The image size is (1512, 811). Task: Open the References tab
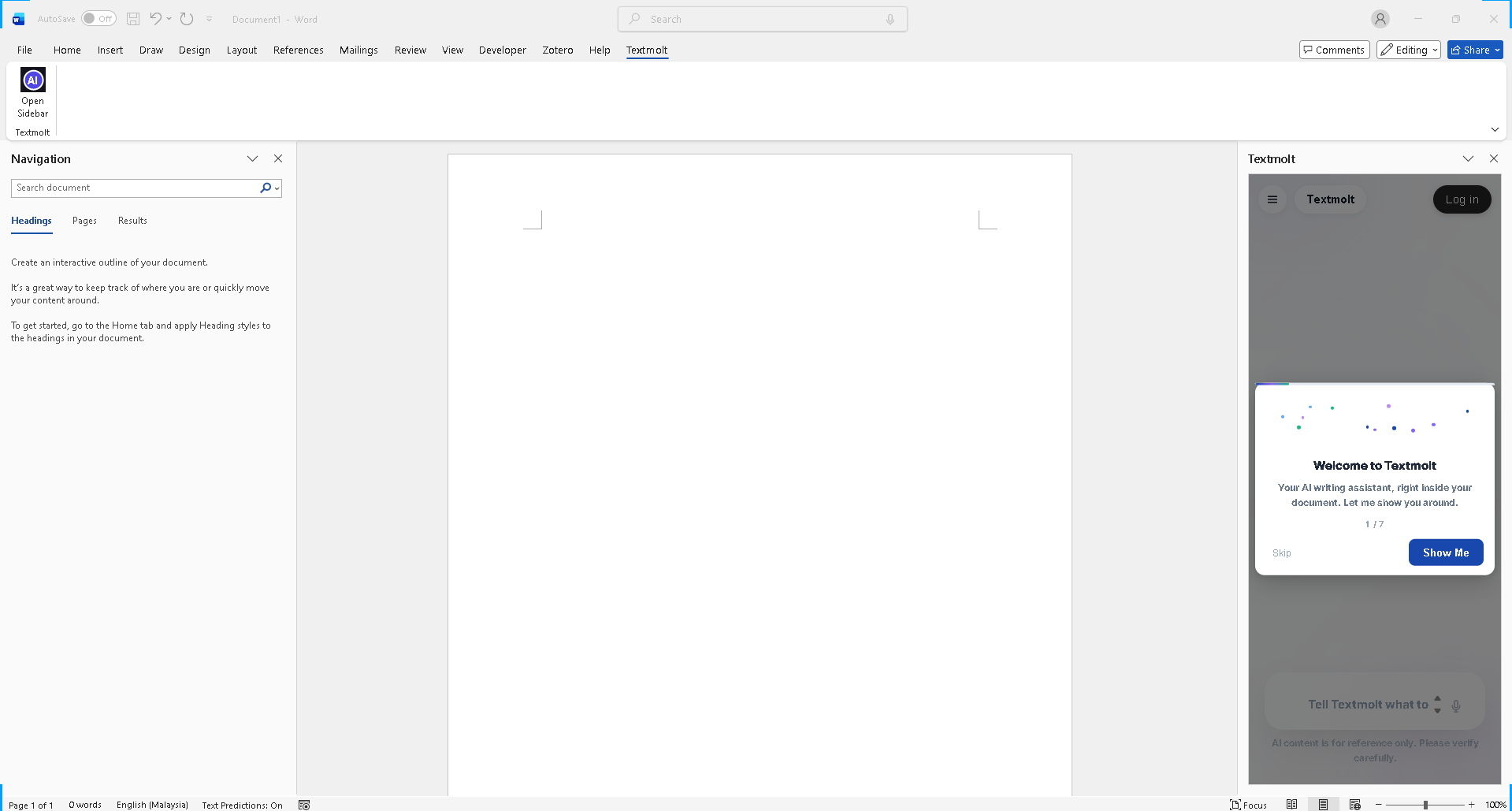(298, 50)
